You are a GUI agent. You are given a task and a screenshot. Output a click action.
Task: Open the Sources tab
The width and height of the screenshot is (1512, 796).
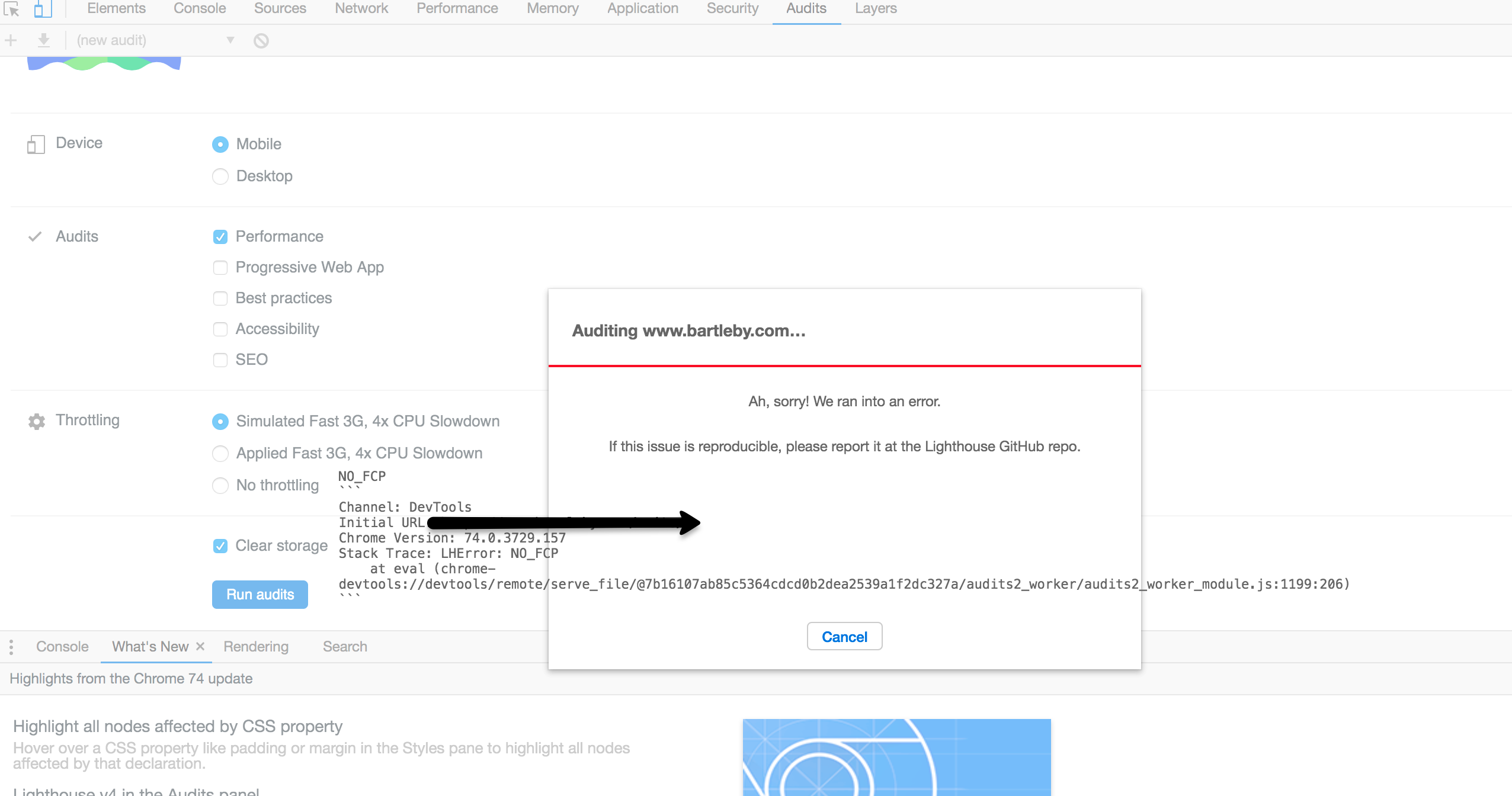click(280, 9)
